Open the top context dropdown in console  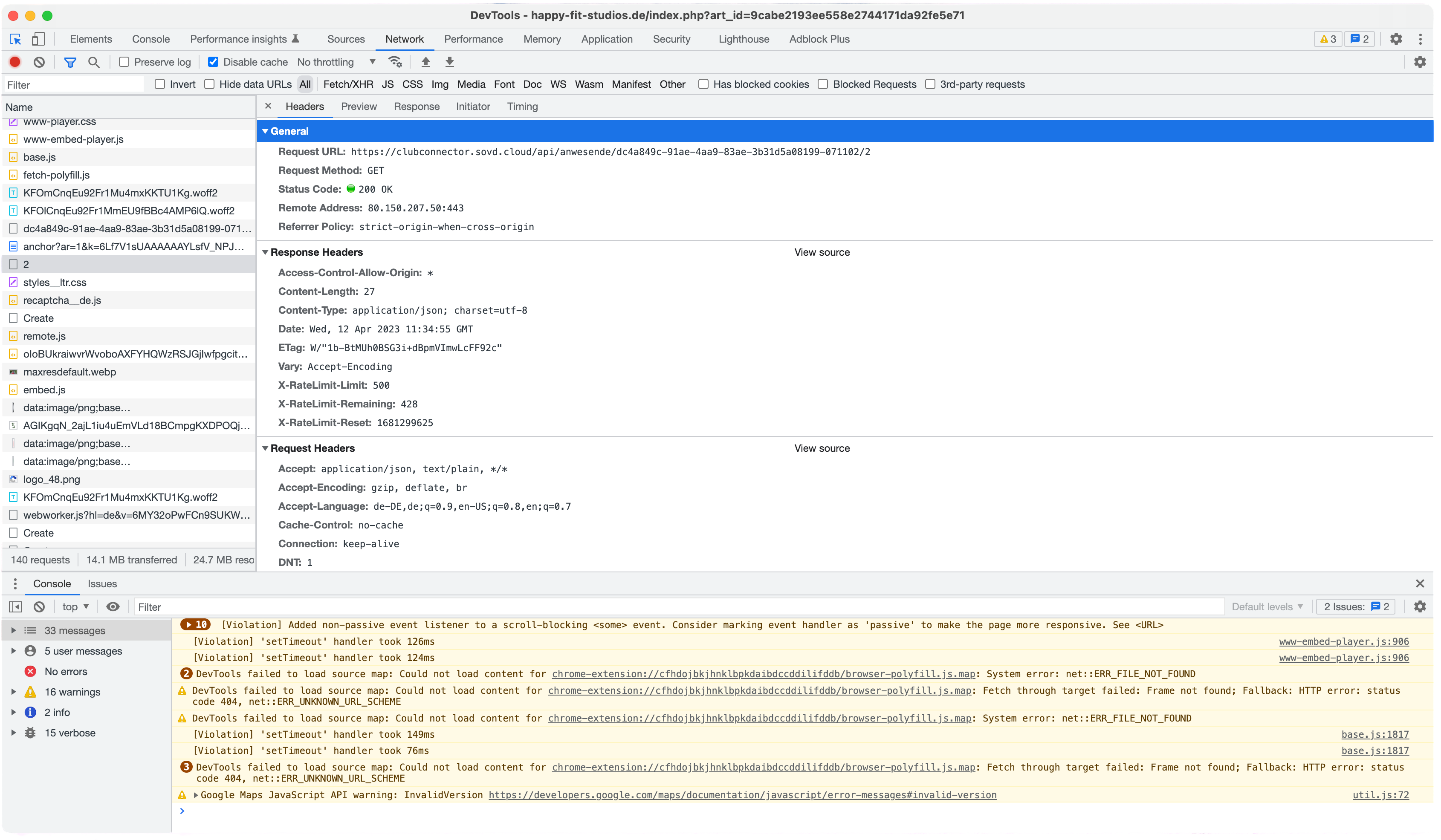pos(75,607)
